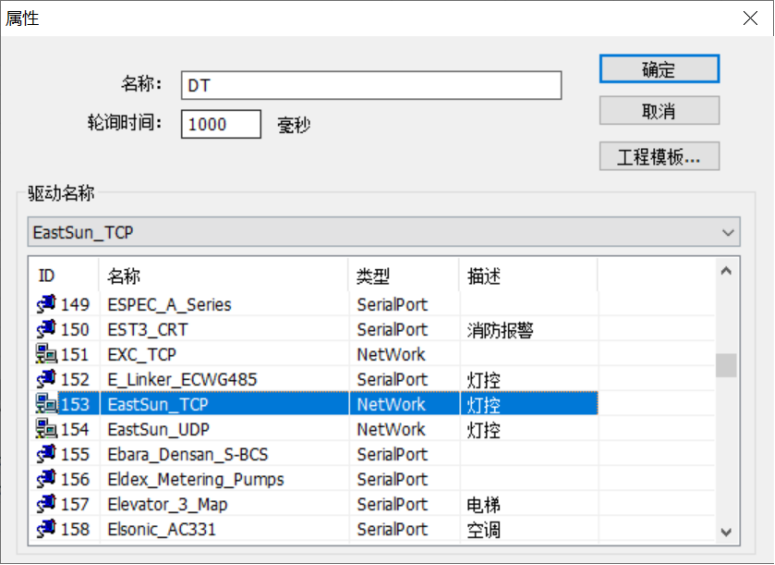Sort by the ID column header
The width and height of the screenshot is (775, 565).
click(64, 275)
